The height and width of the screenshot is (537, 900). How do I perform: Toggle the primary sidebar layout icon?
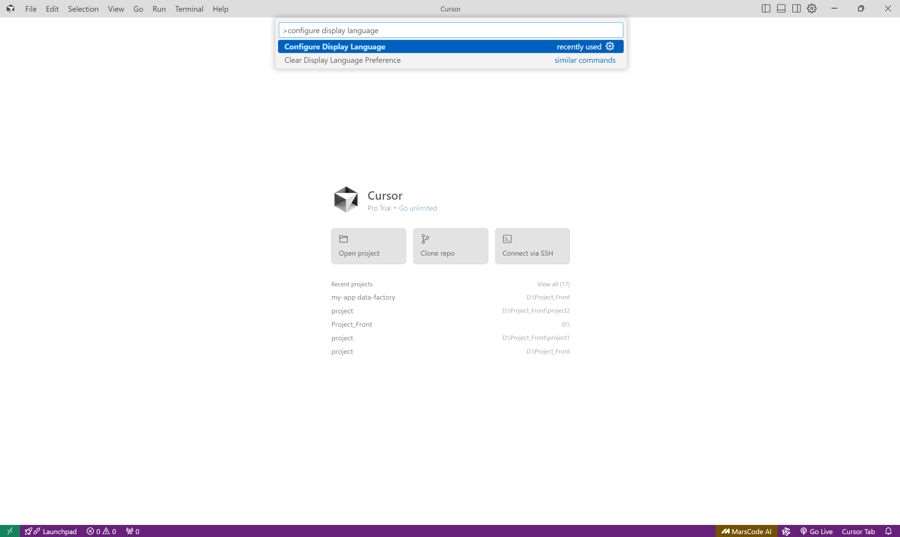click(766, 9)
